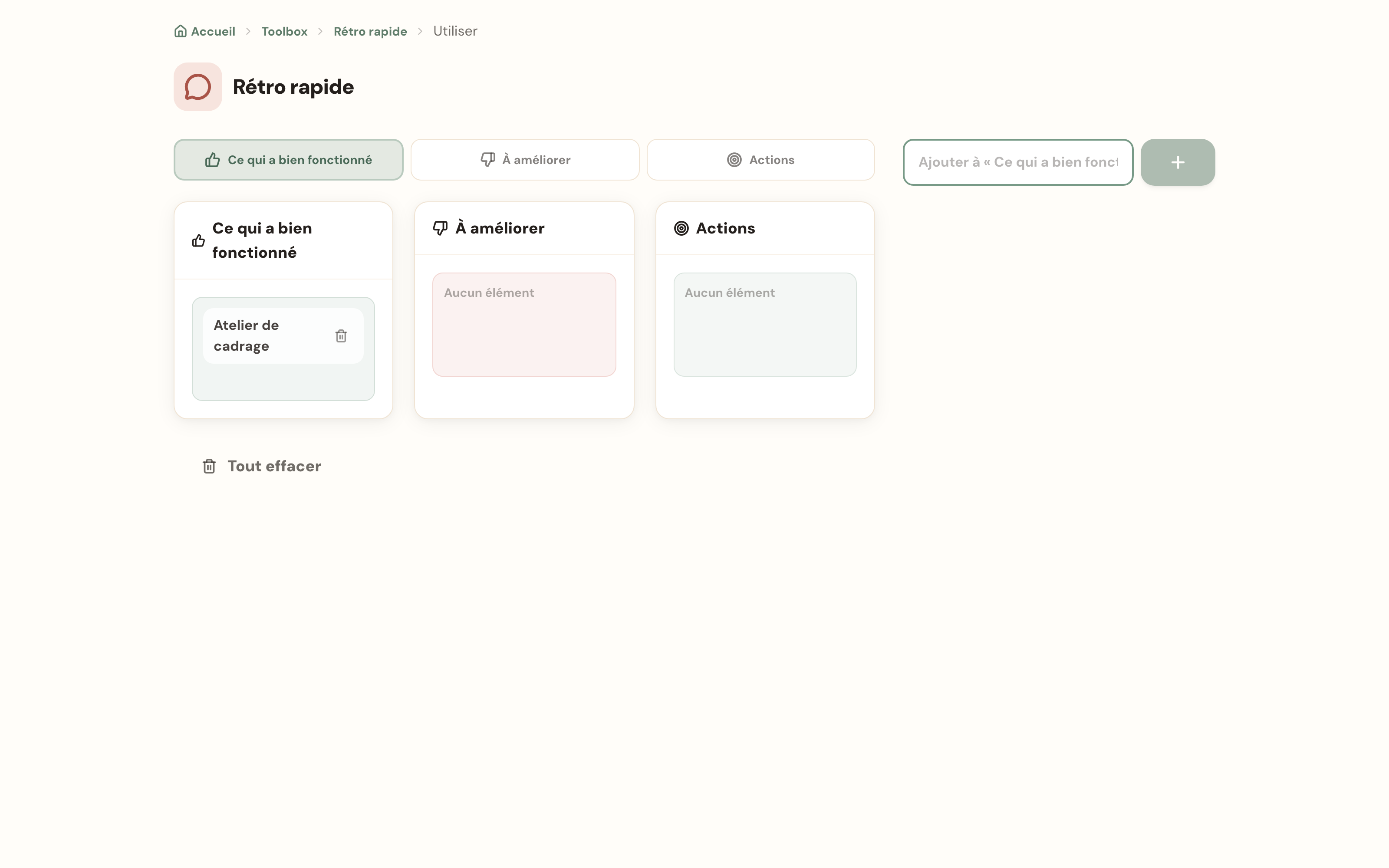Switch to the 'Actions' tab
Screen dimensions: 1389x868
(760, 160)
